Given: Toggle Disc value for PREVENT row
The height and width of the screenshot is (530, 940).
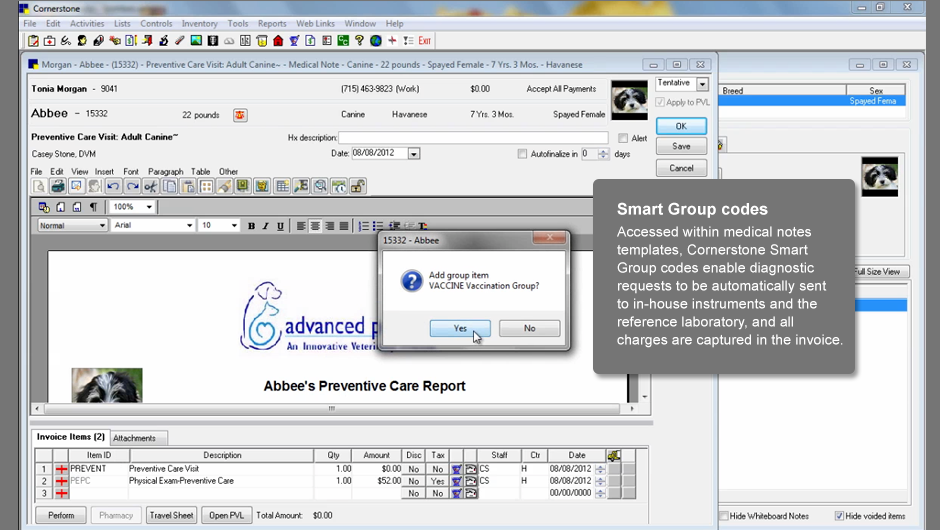Looking at the screenshot, I should [x=413, y=469].
